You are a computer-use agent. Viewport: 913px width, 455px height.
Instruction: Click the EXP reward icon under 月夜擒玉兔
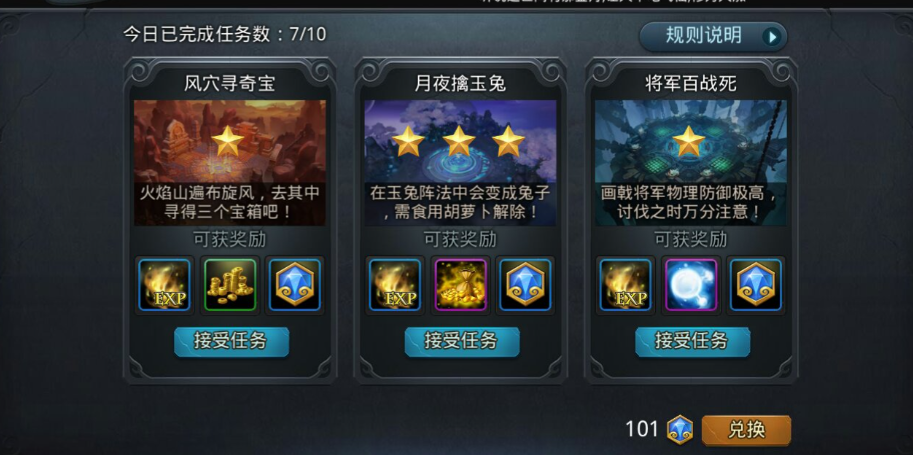395,285
